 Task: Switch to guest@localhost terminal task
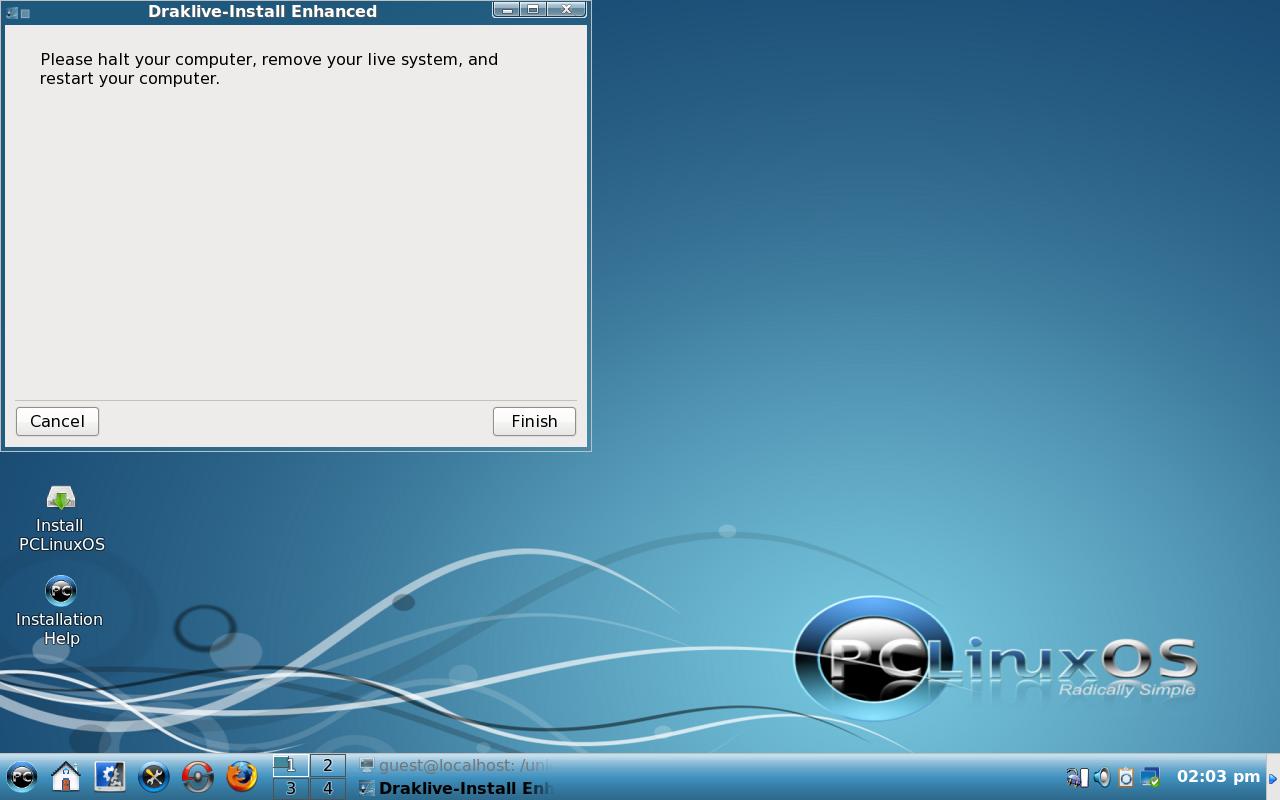[455, 765]
